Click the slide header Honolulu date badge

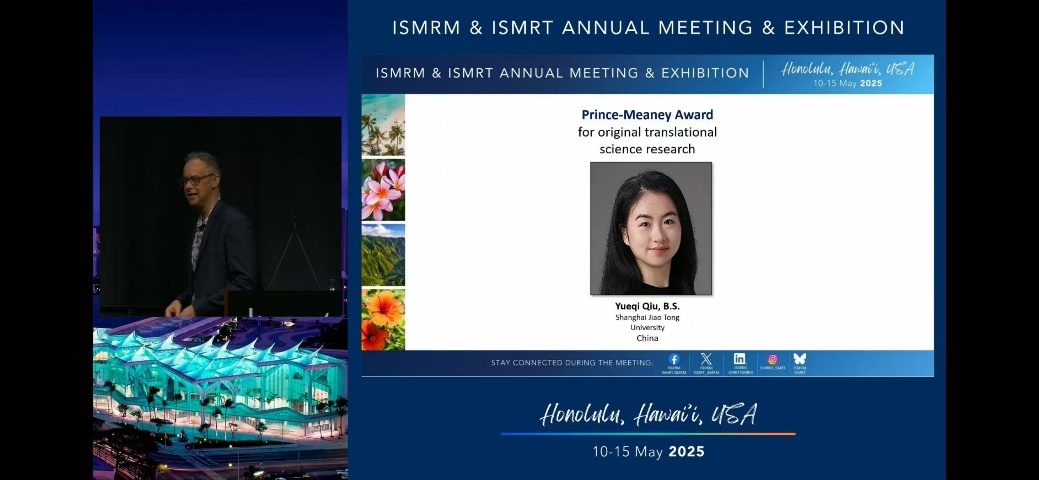(847, 74)
